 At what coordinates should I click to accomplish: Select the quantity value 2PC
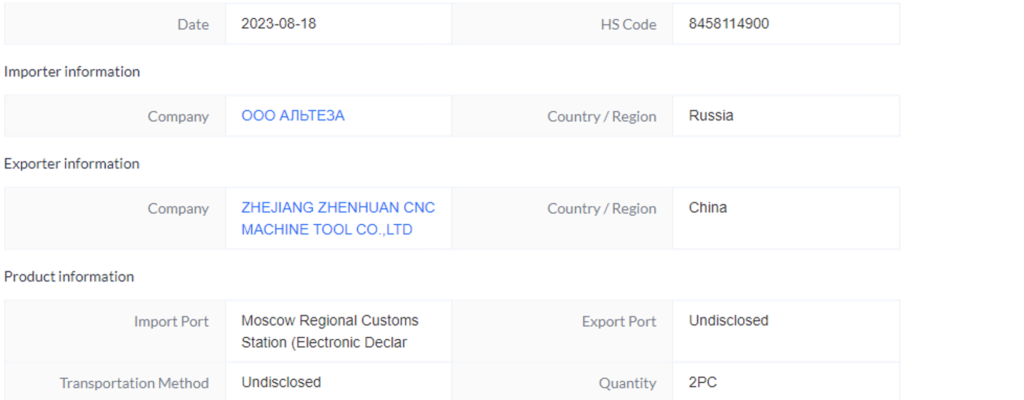tap(703, 382)
